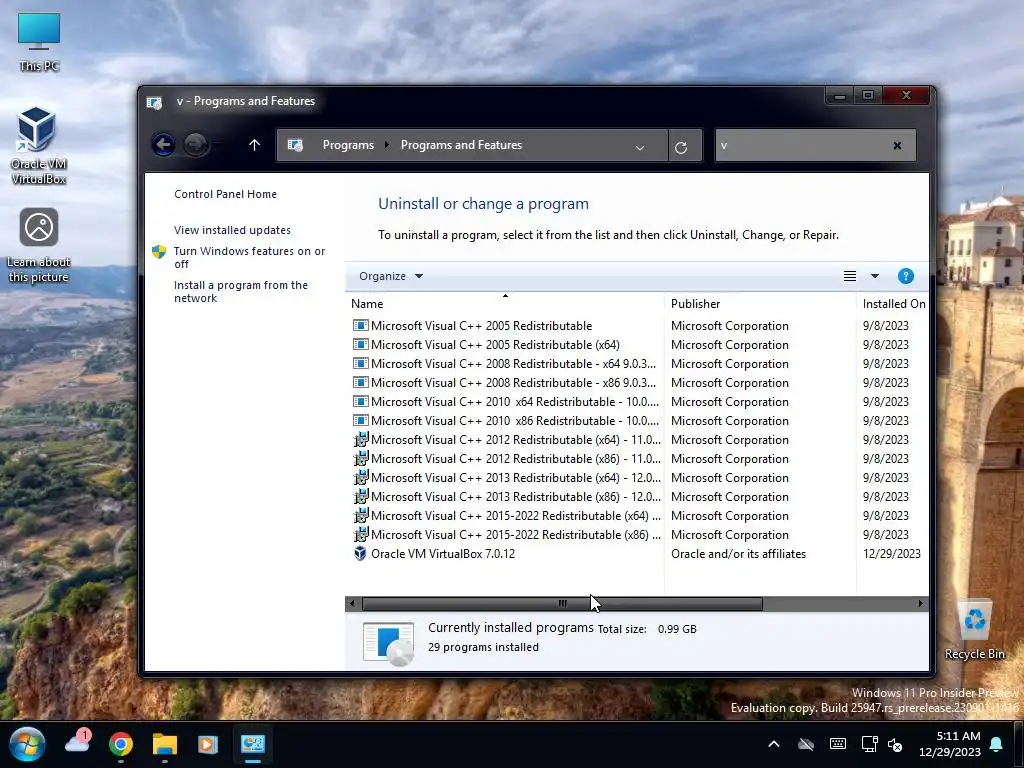Click the view layout icon
This screenshot has height=768, width=1024.
coord(849,276)
